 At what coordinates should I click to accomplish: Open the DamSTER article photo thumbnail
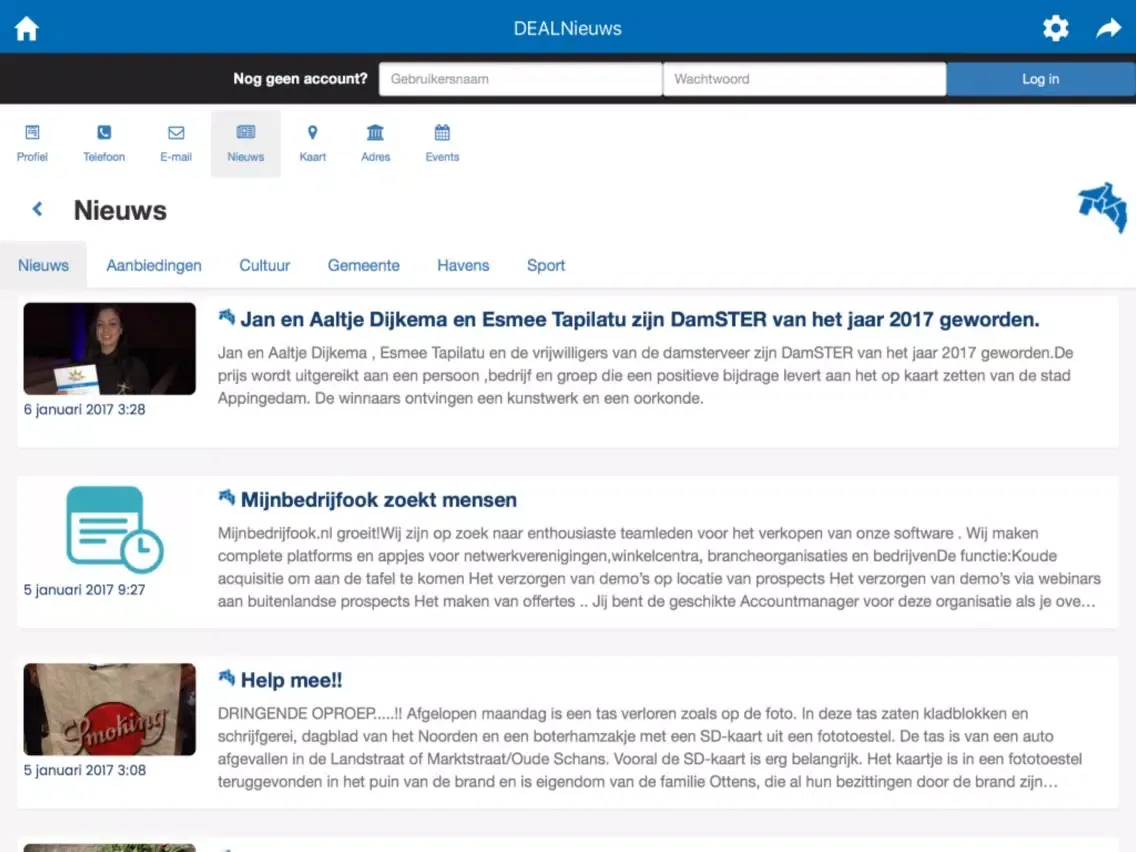coord(109,348)
